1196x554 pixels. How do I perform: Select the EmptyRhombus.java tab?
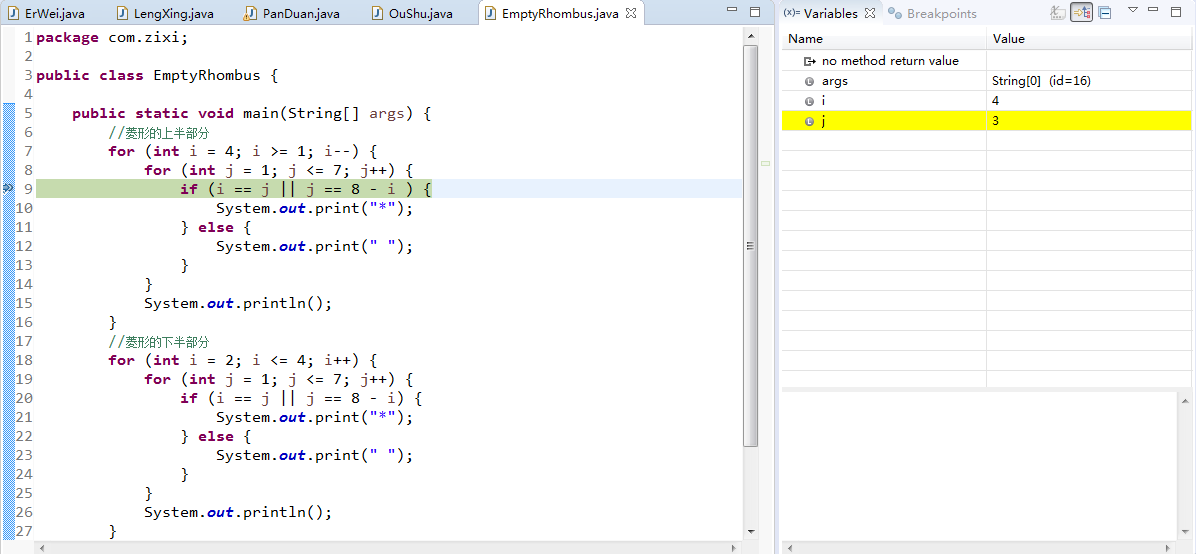(559, 14)
